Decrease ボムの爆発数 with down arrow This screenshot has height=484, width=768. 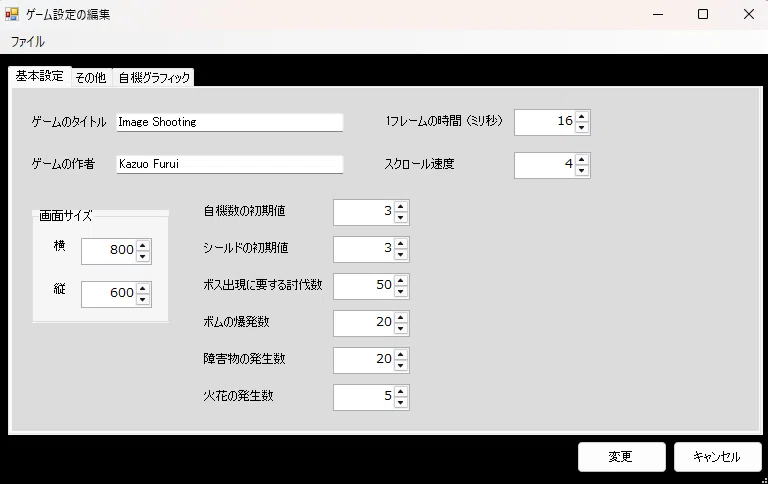point(401,328)
